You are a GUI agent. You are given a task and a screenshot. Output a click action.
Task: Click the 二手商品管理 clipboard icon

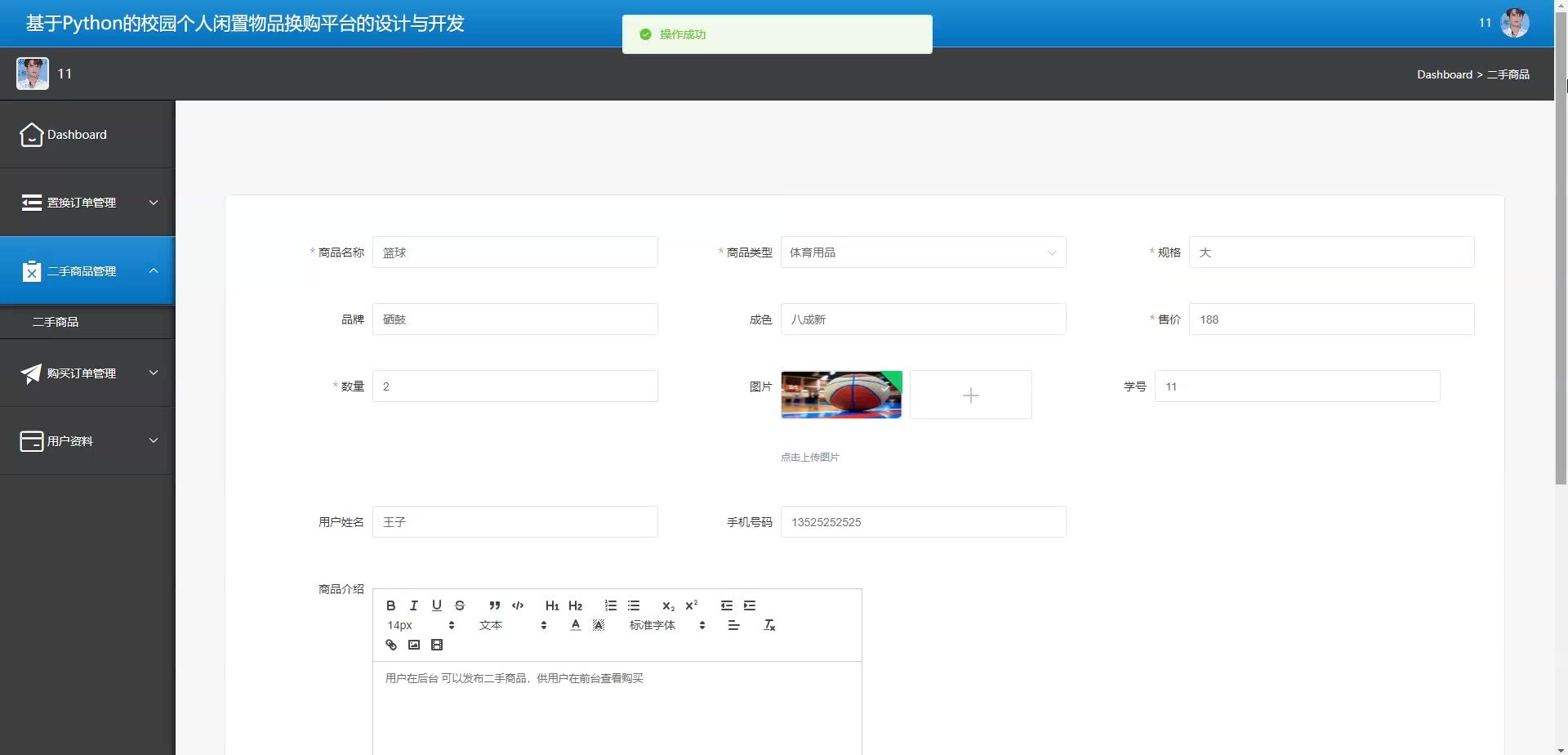pyautogui.click(x=31, y=271)
